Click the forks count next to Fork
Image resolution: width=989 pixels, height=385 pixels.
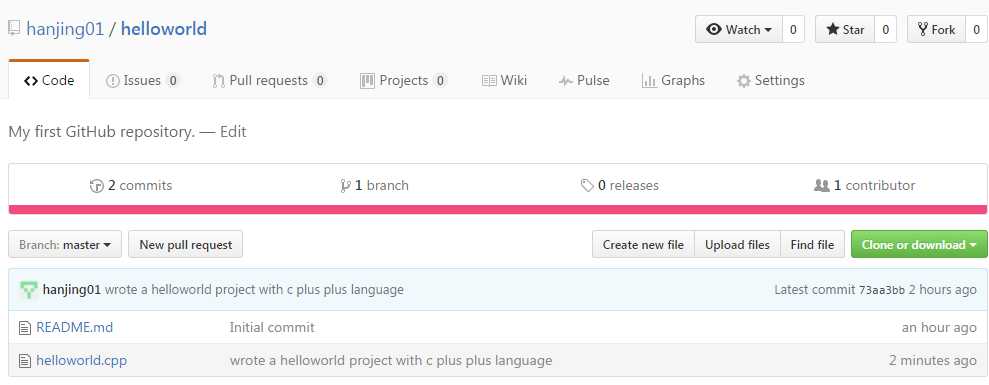click(x=976, y=30)
